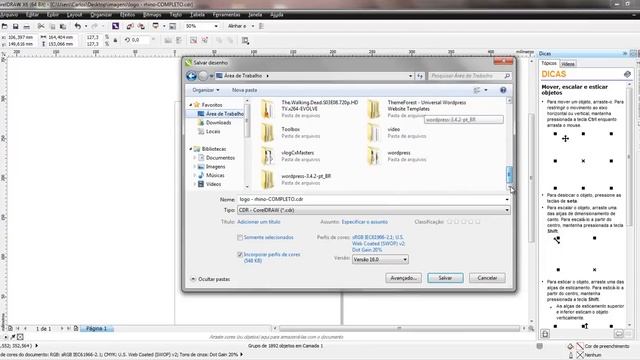Screen dimensions: 640x360
Task: Expand the Documentos library node
Action: coord(195,158)
